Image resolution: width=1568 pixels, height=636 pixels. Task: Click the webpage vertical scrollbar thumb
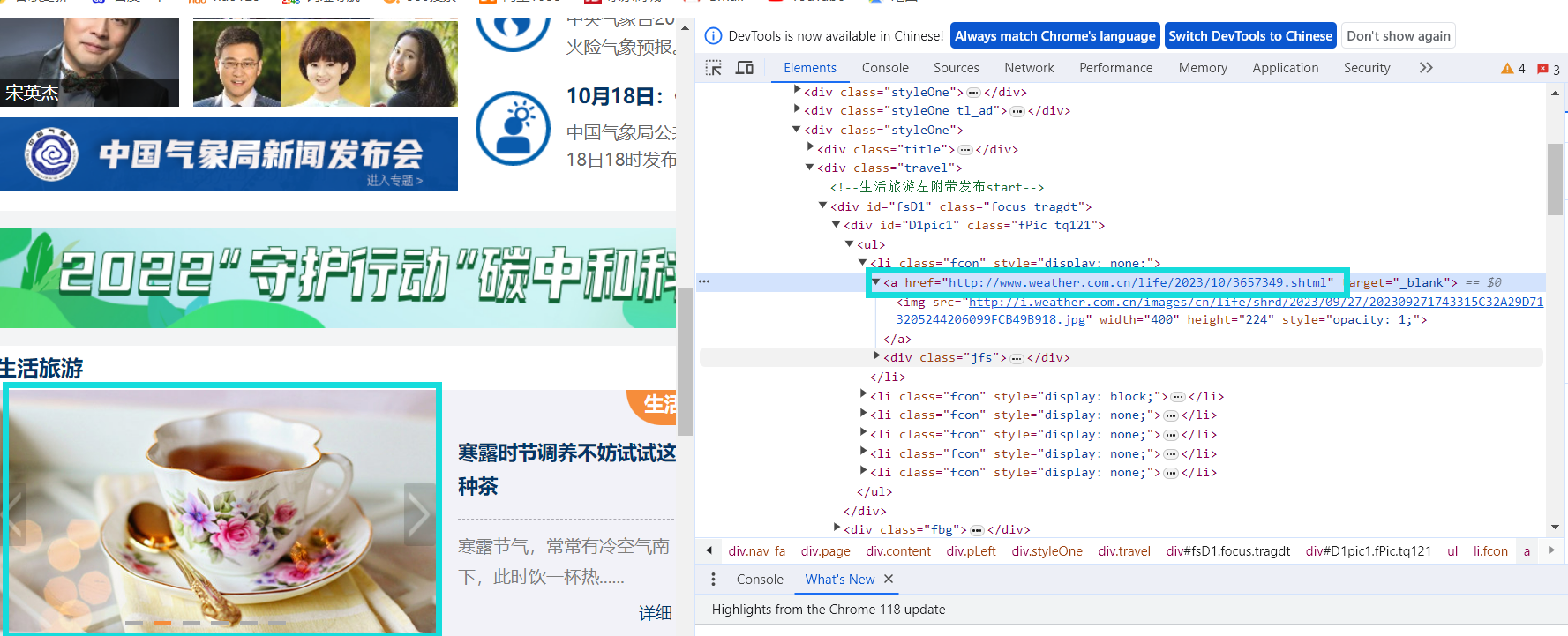point(685,362)
